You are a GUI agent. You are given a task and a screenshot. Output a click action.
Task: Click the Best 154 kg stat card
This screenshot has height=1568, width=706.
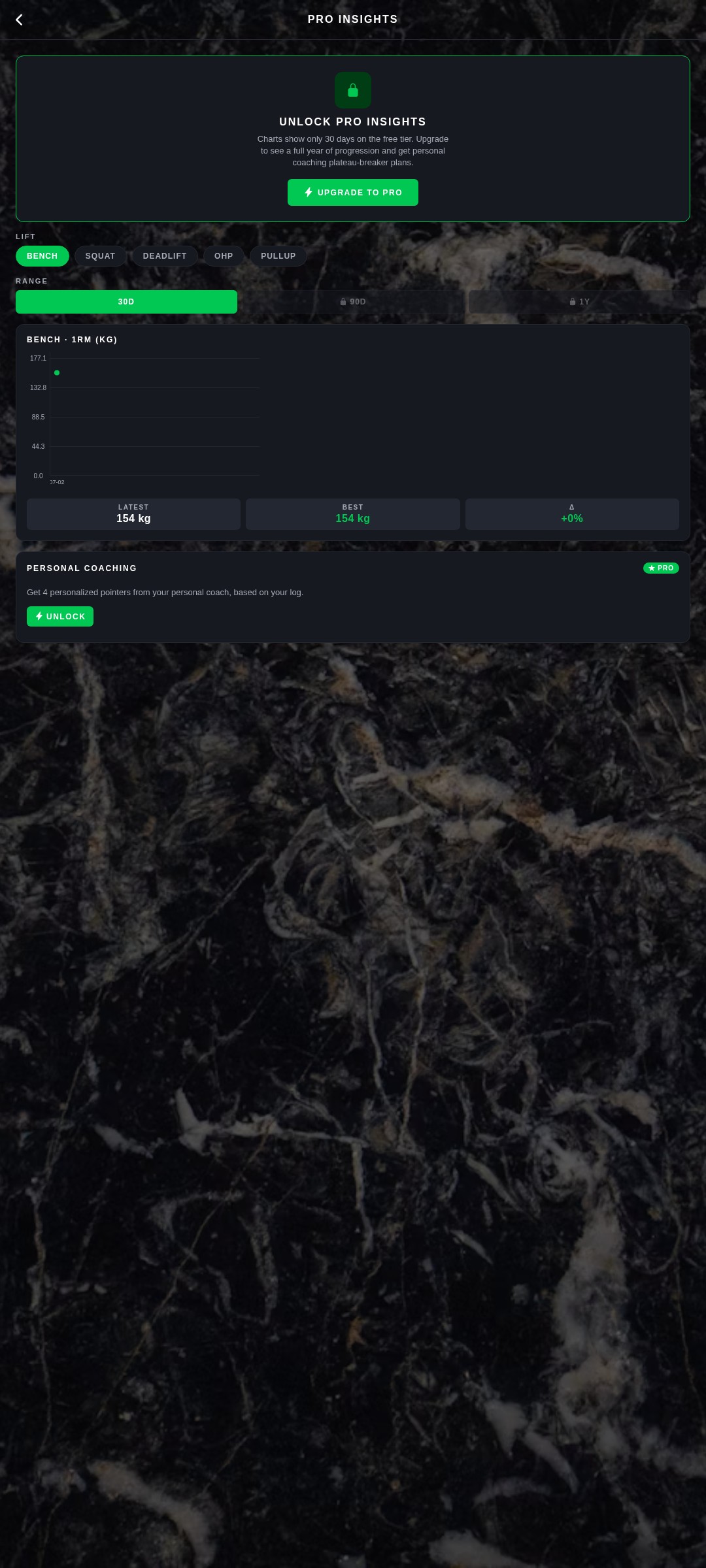point(353,514)
